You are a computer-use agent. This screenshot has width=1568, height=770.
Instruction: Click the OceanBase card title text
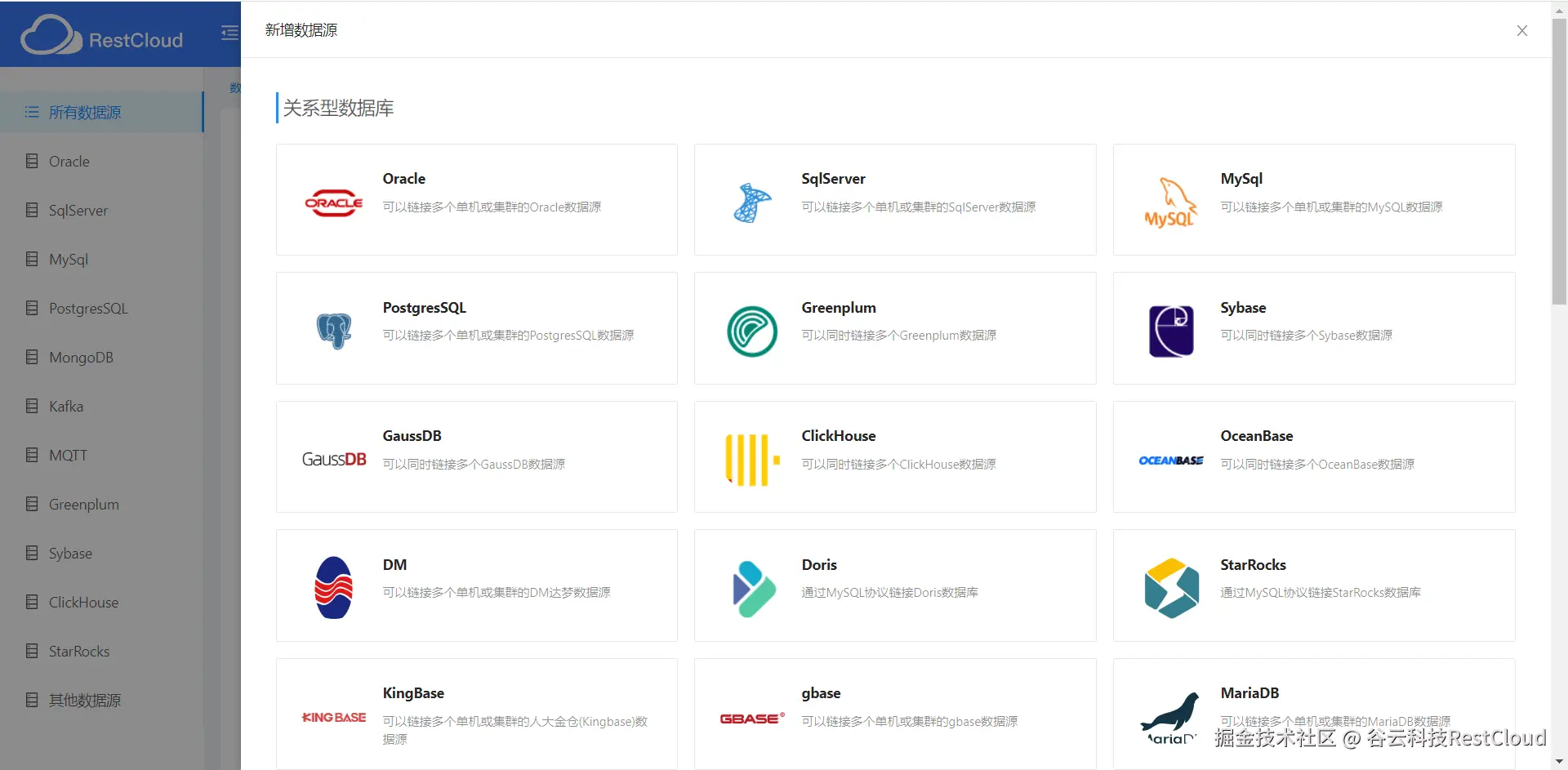pyautogui.click(x=1256, y=436)
